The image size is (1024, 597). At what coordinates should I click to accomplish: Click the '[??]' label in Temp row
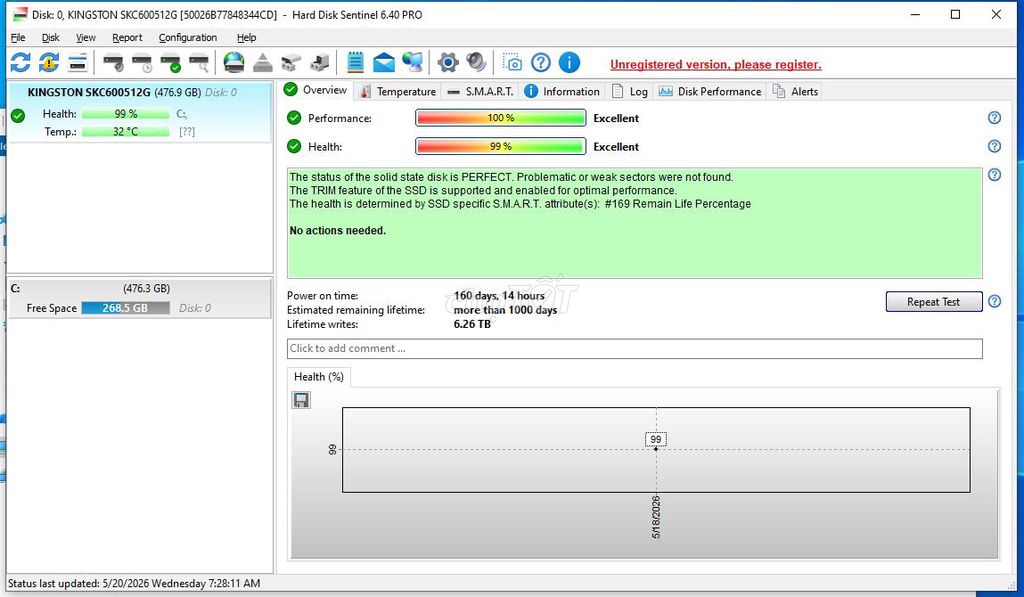187,131
